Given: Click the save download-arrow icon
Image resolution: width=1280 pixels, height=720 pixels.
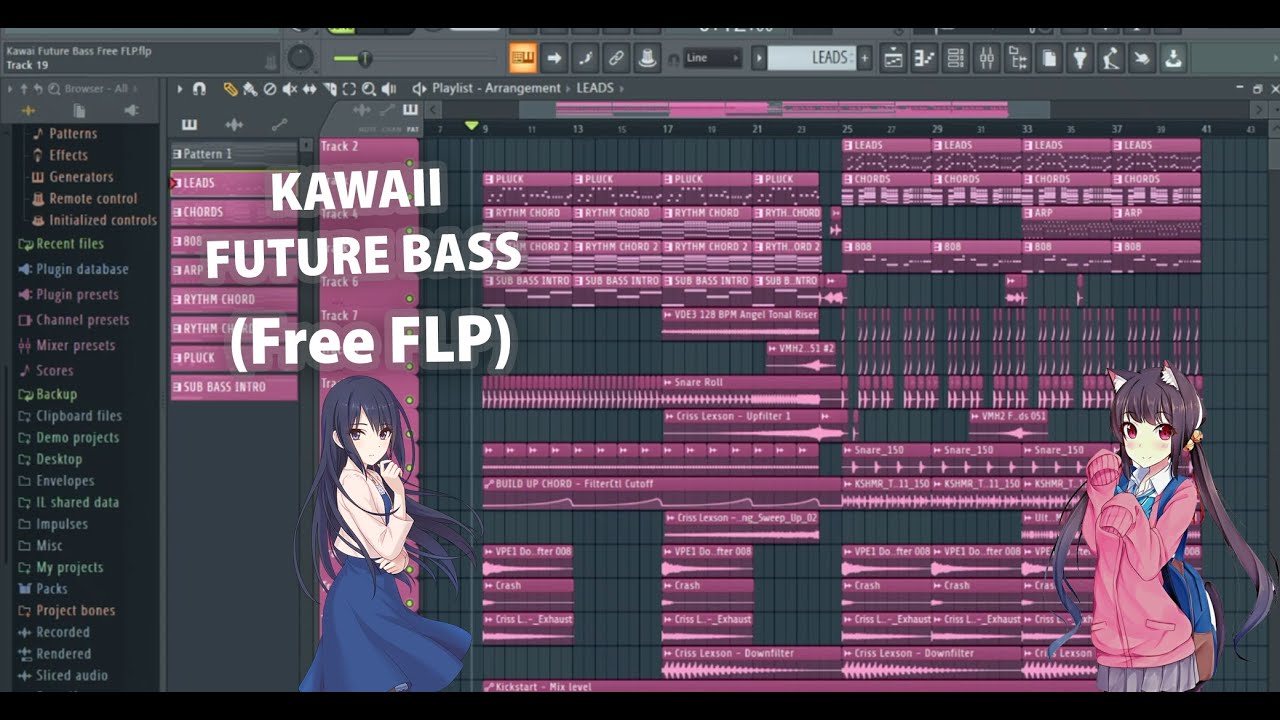Looking at the screenshot, I should (1172, 58).
